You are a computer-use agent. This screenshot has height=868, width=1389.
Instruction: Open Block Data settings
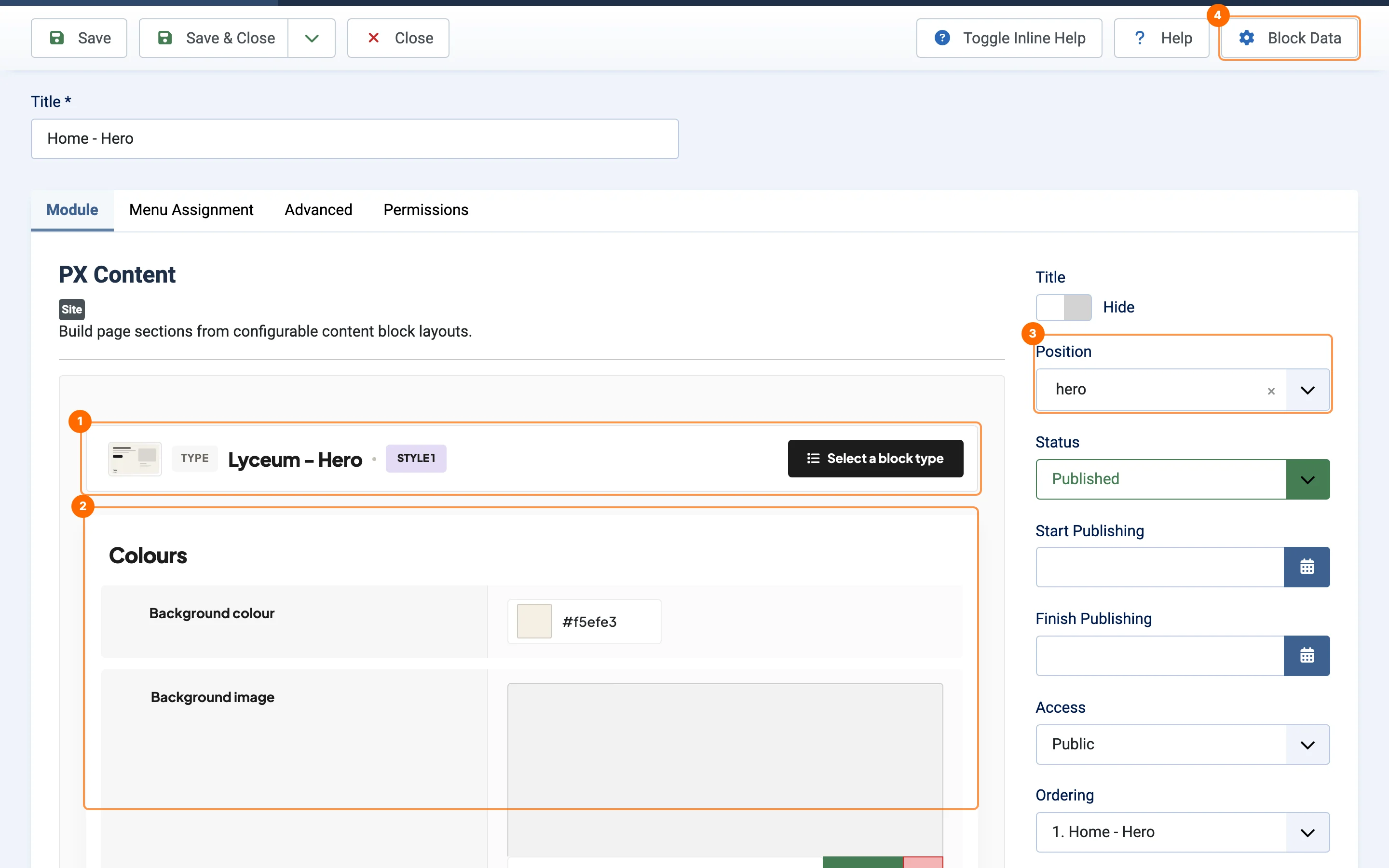tap(1289, 38)
